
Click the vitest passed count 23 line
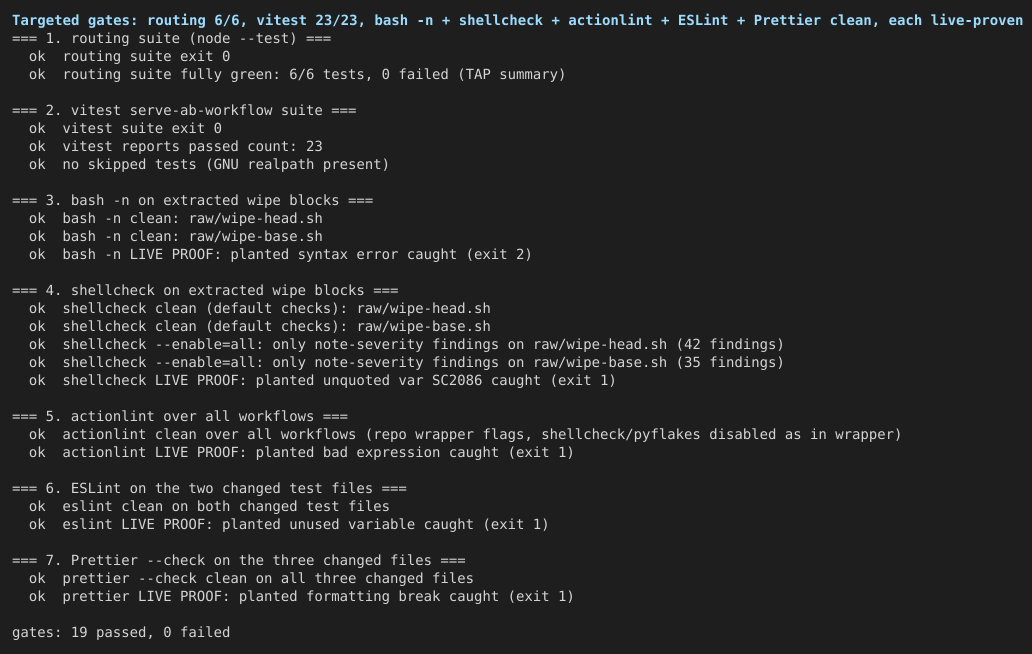coord(176,146)
